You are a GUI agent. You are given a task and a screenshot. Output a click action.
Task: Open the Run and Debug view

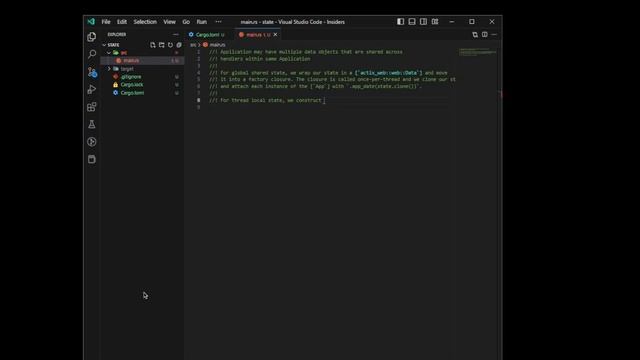[x=92, y=89]
